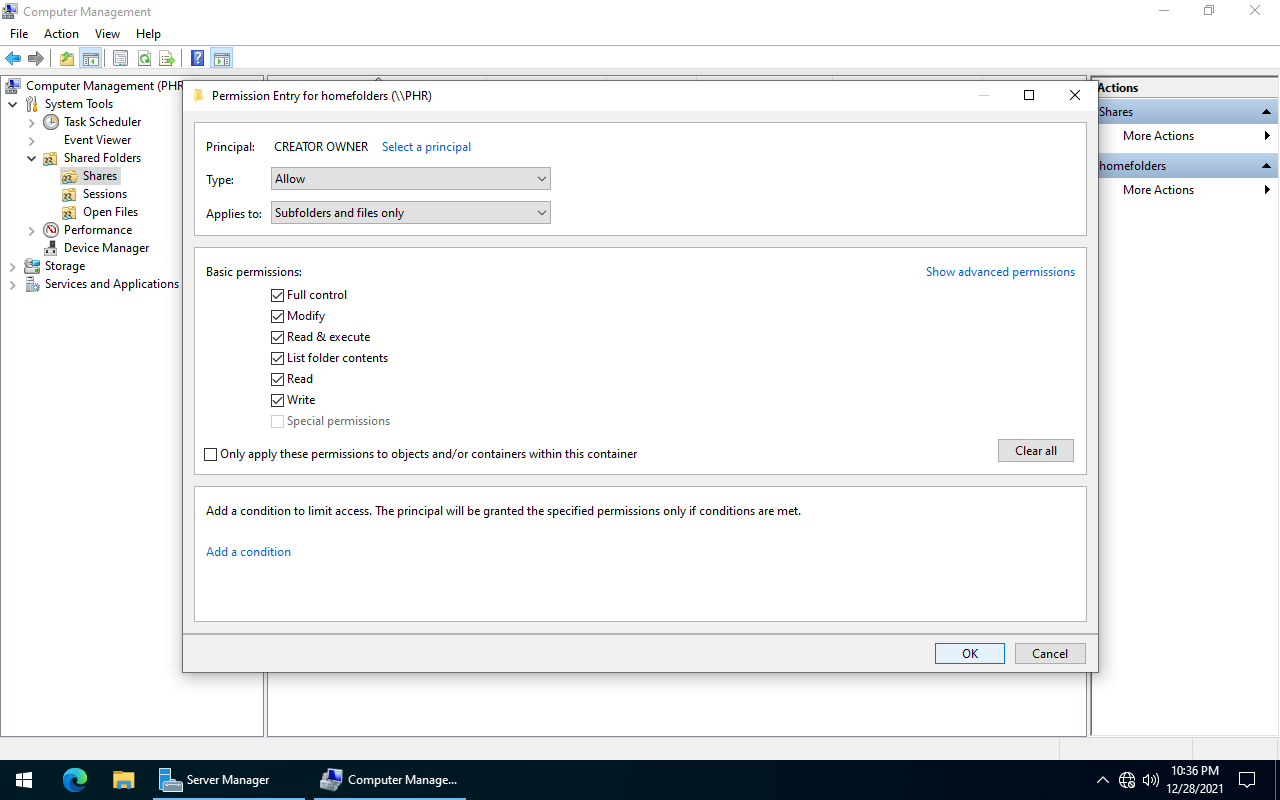Click the Export List toolbar icon

pyautogui.click(x=167, y=59)
